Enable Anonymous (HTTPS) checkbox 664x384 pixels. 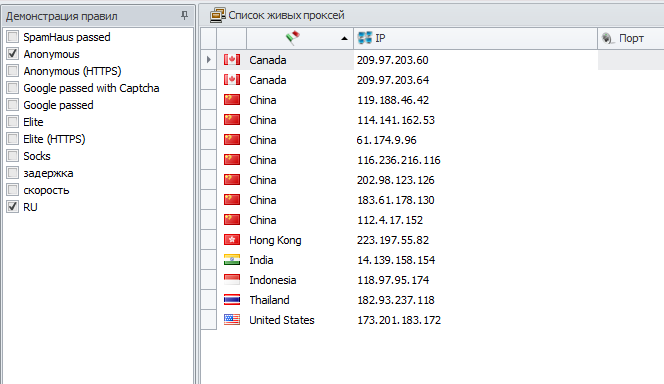pos(13,71)
